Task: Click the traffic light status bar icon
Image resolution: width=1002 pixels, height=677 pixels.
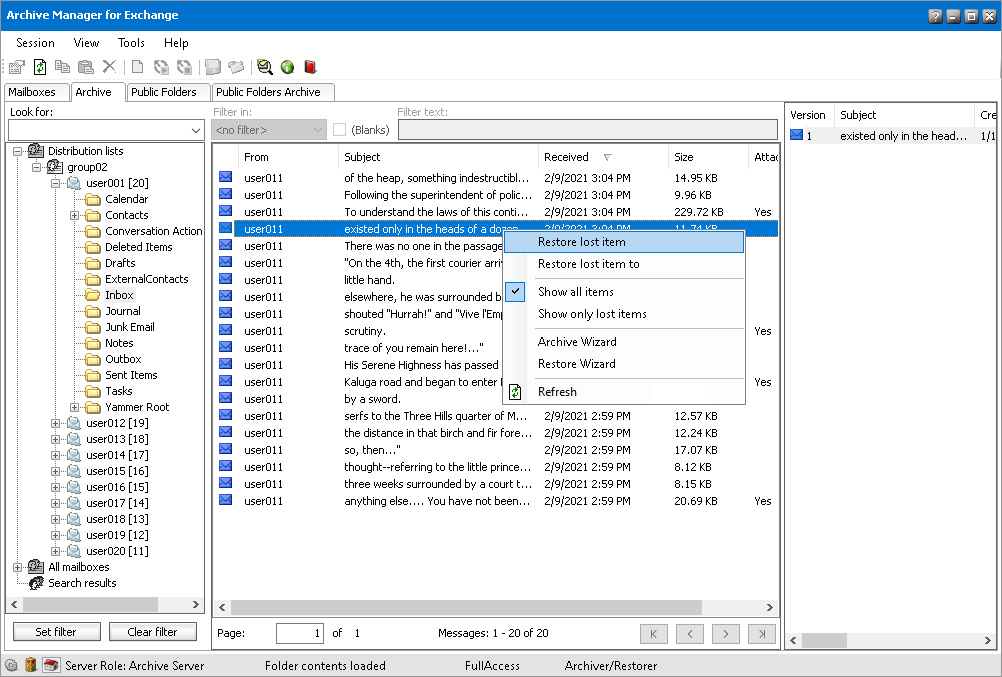Action: coord(30,665)
